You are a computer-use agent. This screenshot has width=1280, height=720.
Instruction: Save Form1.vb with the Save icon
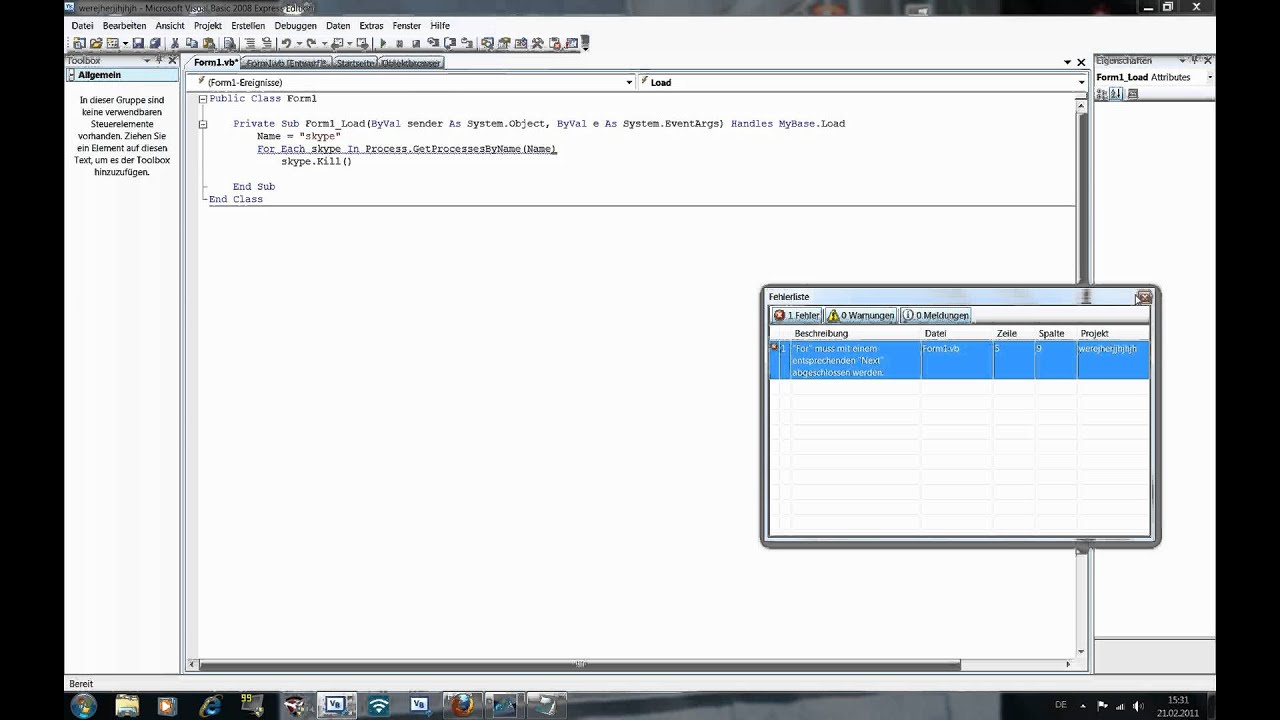[139, 43]
